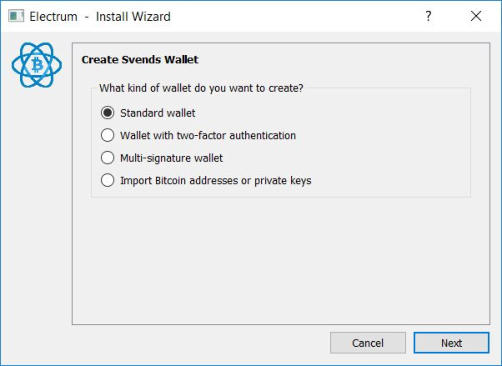
Task: Cancel the wallet creation wizard
Action: click(x=368, y=343)
